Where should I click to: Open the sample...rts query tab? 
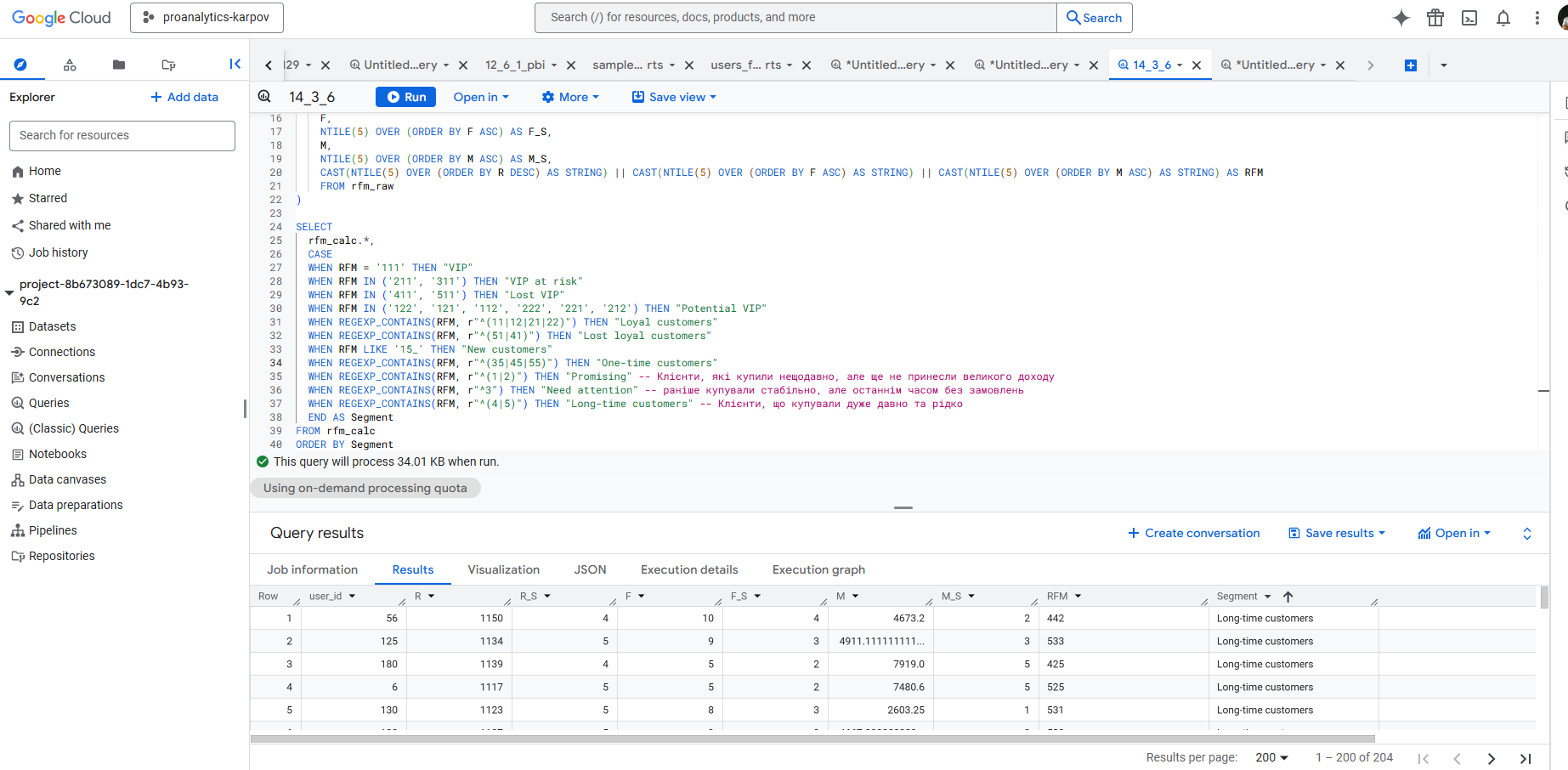627,65
